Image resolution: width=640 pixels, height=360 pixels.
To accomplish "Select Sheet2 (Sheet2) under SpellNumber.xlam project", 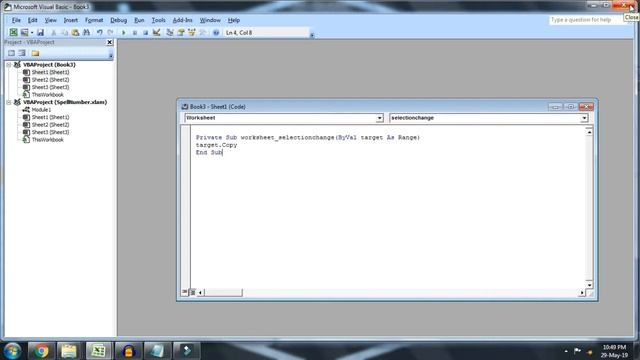I will pos(50,124).
